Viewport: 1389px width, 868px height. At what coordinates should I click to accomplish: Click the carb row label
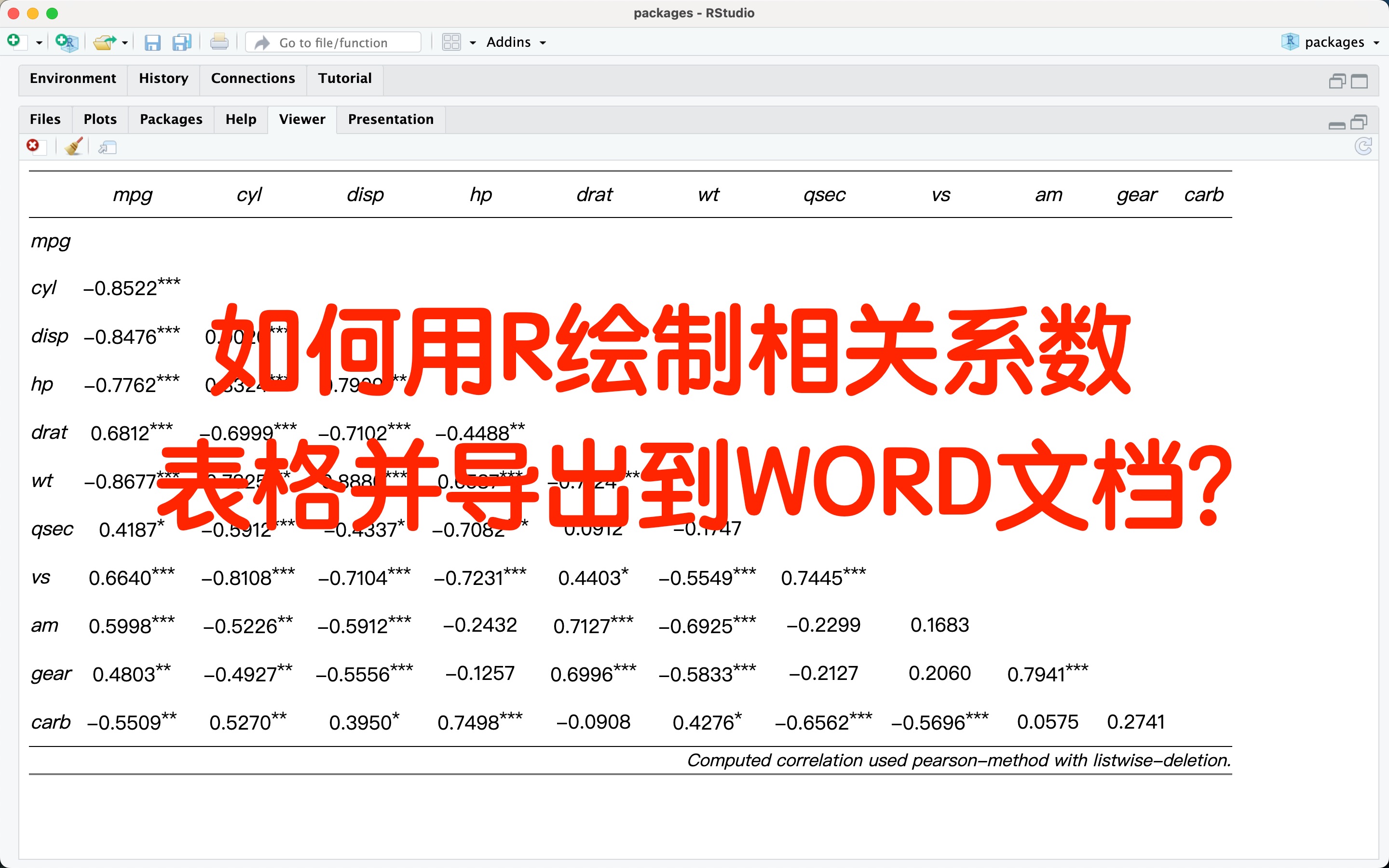(x=51, y=721)
